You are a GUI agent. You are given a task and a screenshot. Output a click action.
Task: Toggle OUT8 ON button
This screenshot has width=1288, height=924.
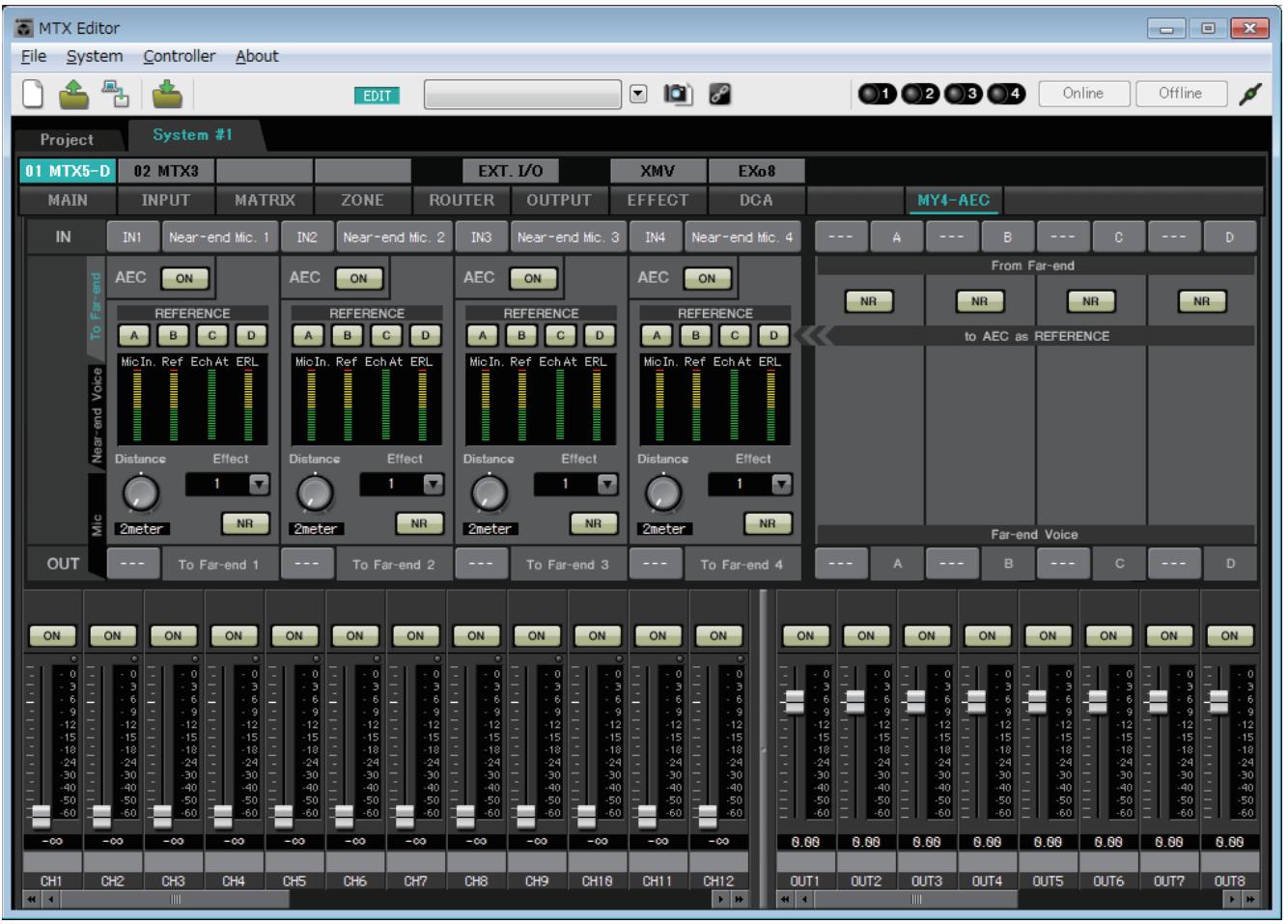coord(1229,635)
